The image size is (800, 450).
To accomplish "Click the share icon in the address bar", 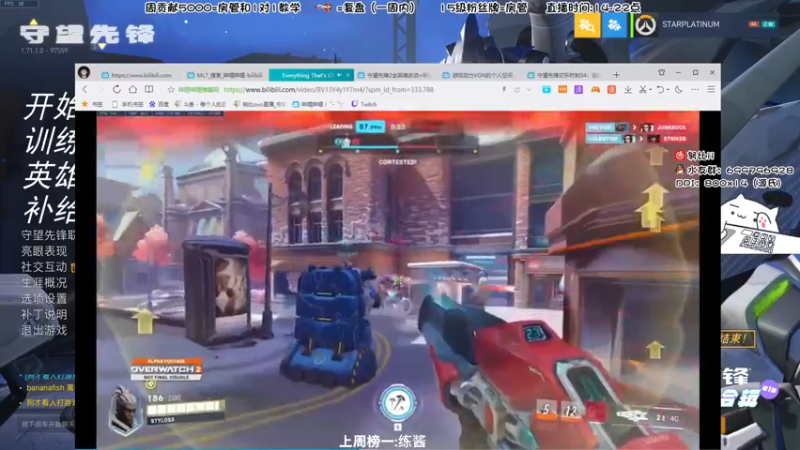I will [x=517, y=89].
